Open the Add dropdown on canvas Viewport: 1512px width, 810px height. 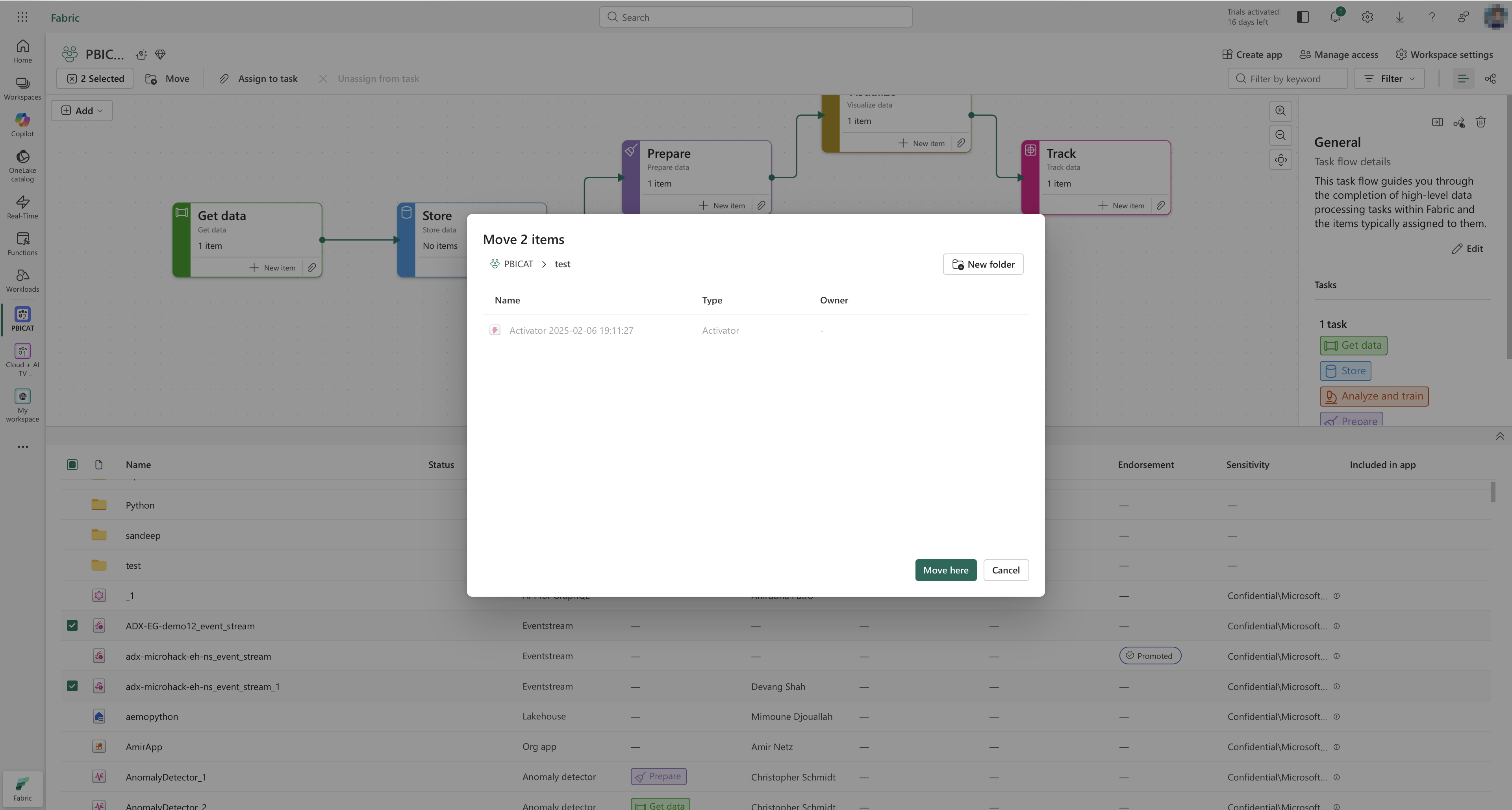[x=82, y=110]
